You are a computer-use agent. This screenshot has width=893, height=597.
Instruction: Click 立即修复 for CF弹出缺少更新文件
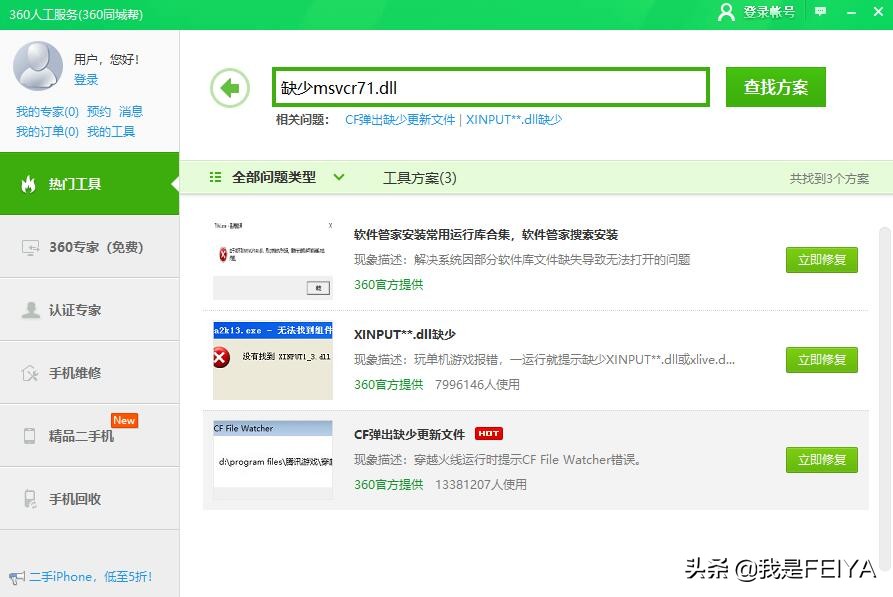point(822,460)
